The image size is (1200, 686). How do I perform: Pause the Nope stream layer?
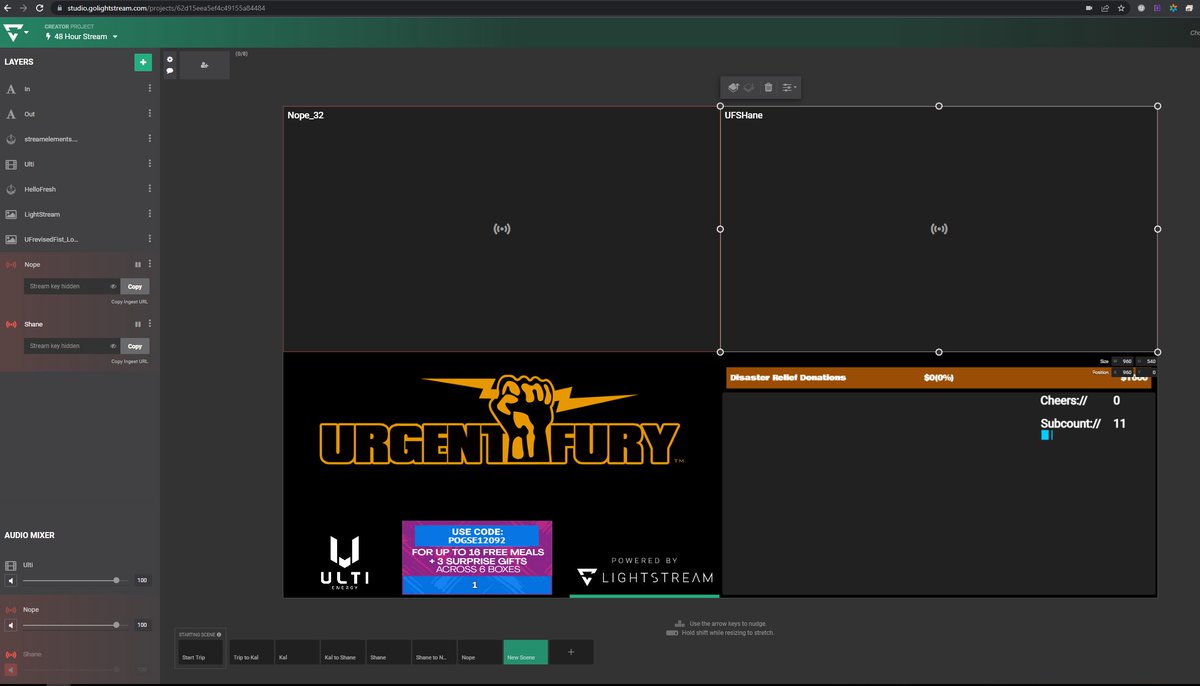[x=138, y=264]
